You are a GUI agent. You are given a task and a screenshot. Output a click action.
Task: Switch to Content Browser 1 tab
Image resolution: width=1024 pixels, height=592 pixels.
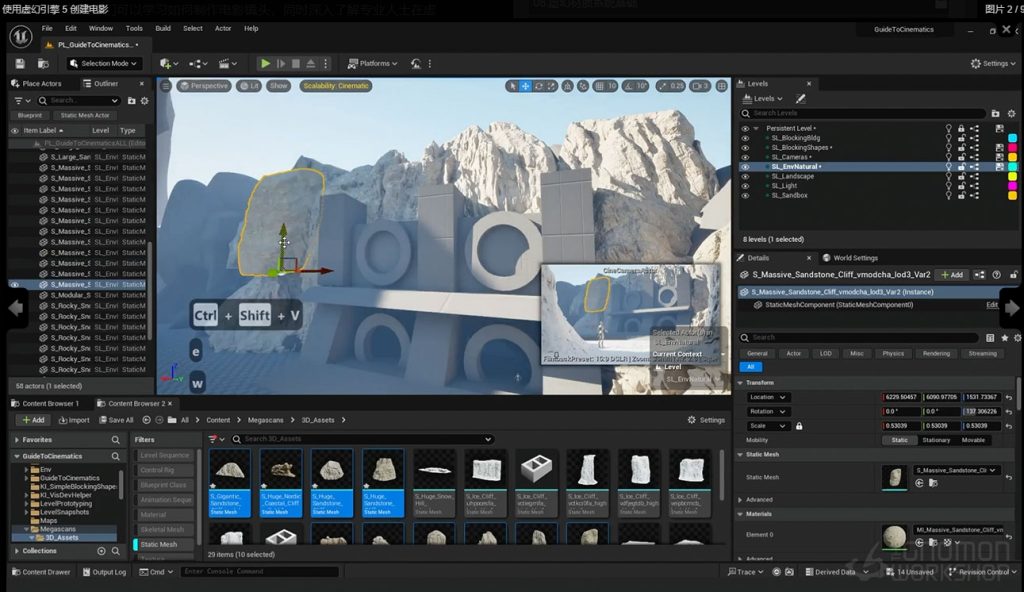[x=46, y=404]
